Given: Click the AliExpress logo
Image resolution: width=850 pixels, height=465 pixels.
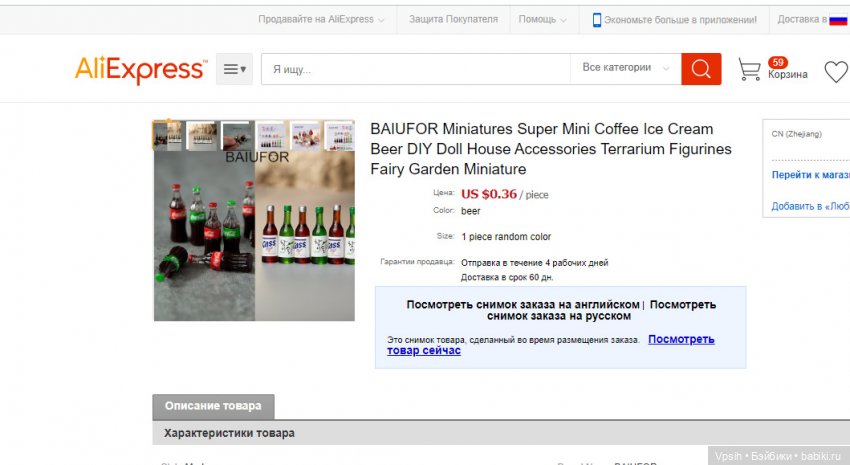Looking at the screenshot, I should (x=140, y=69).
